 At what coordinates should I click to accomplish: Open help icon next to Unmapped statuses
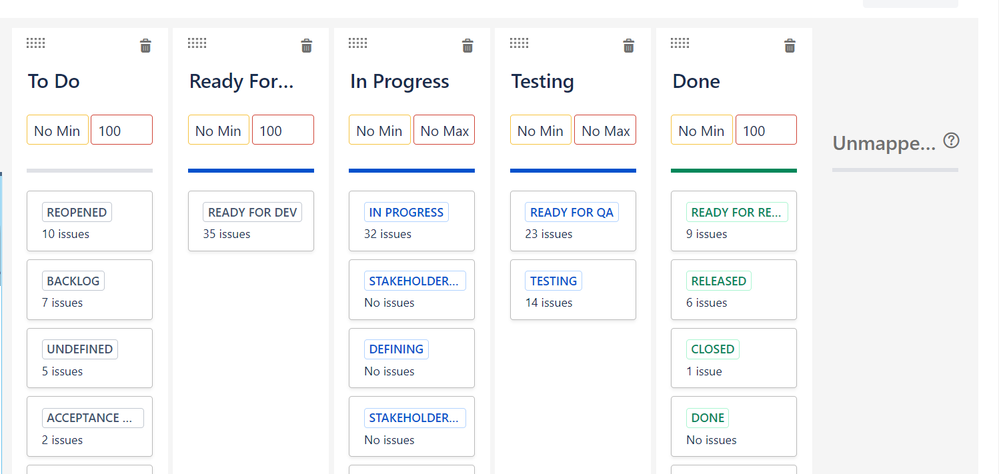click(951, 141)
